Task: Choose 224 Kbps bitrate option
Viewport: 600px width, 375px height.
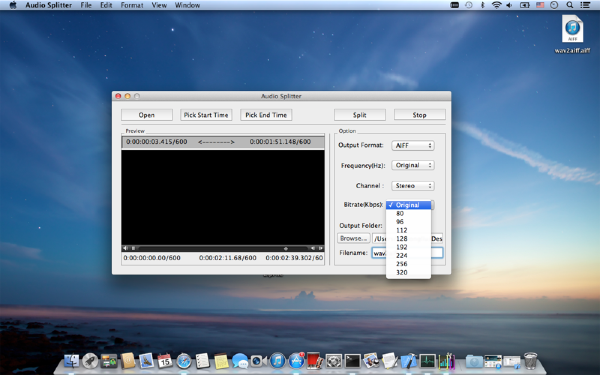Action: point(408,256)
